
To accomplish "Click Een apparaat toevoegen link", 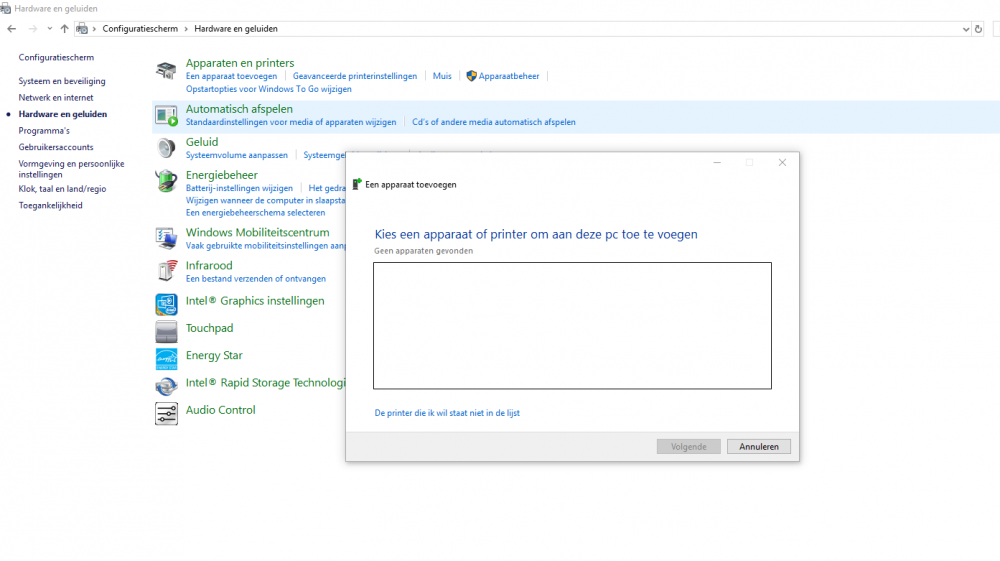I will [x=232, y=76].
